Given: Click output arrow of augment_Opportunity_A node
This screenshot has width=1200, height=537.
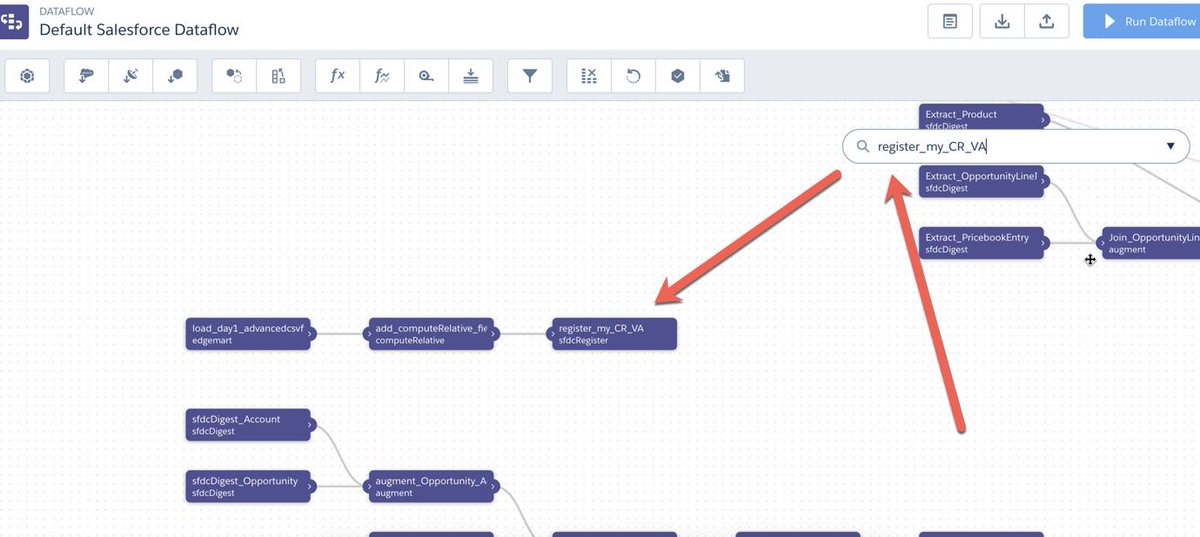Looking at the screenshot, I should (494, 486).
